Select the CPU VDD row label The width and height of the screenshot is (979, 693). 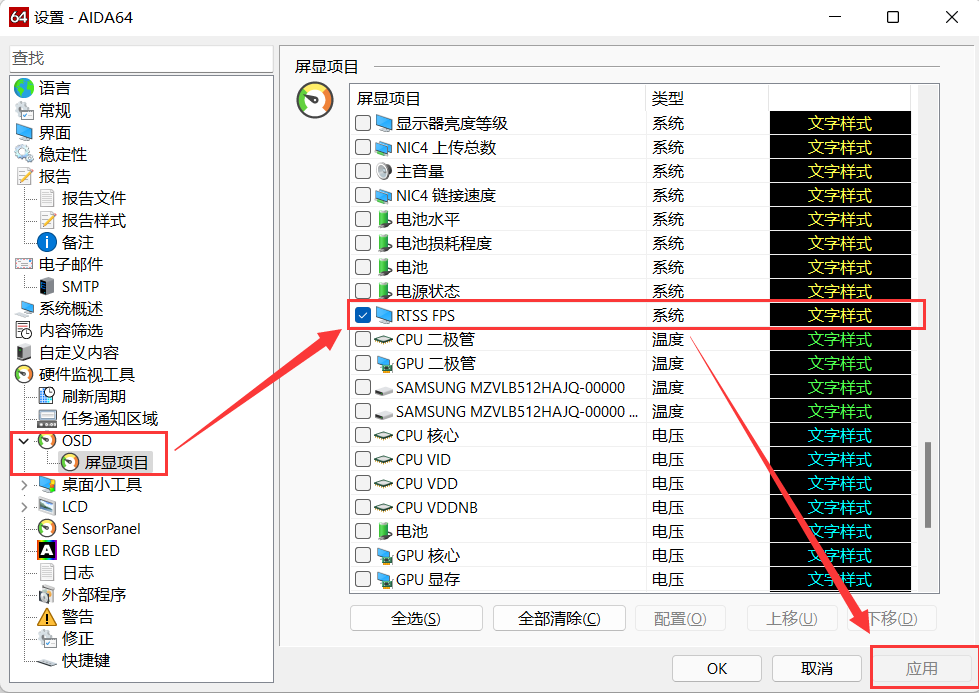427,483
